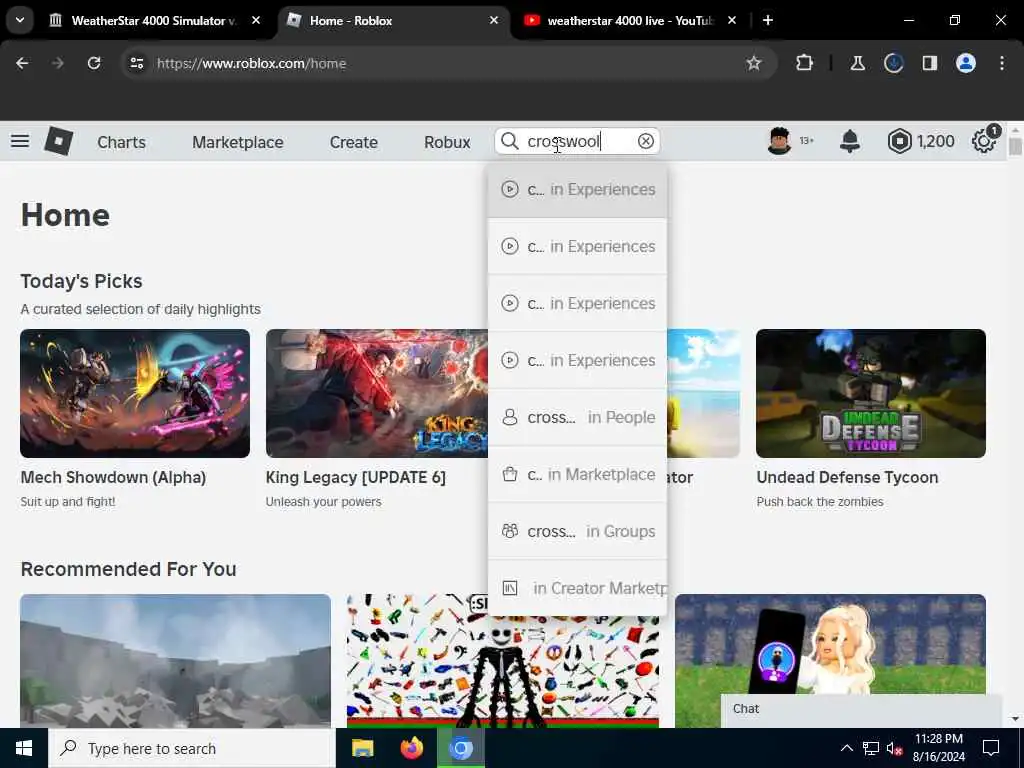Click the muted volume tray icon
This screenshot has height=768, width=1024.
[x=895, y=748]
